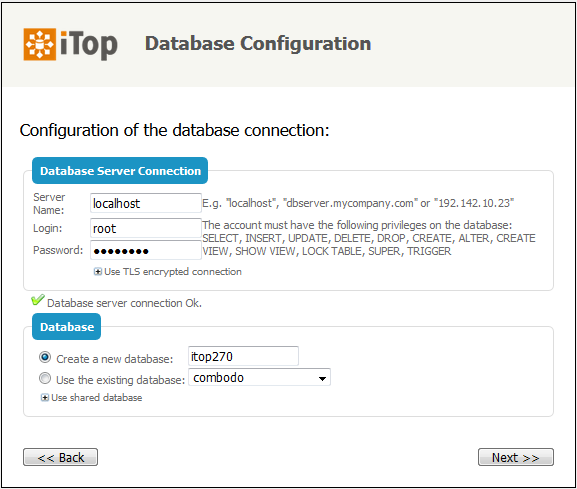577x489 pixels.
Task: Click the iTop wordmark text in header
Action: coord(89,45)
